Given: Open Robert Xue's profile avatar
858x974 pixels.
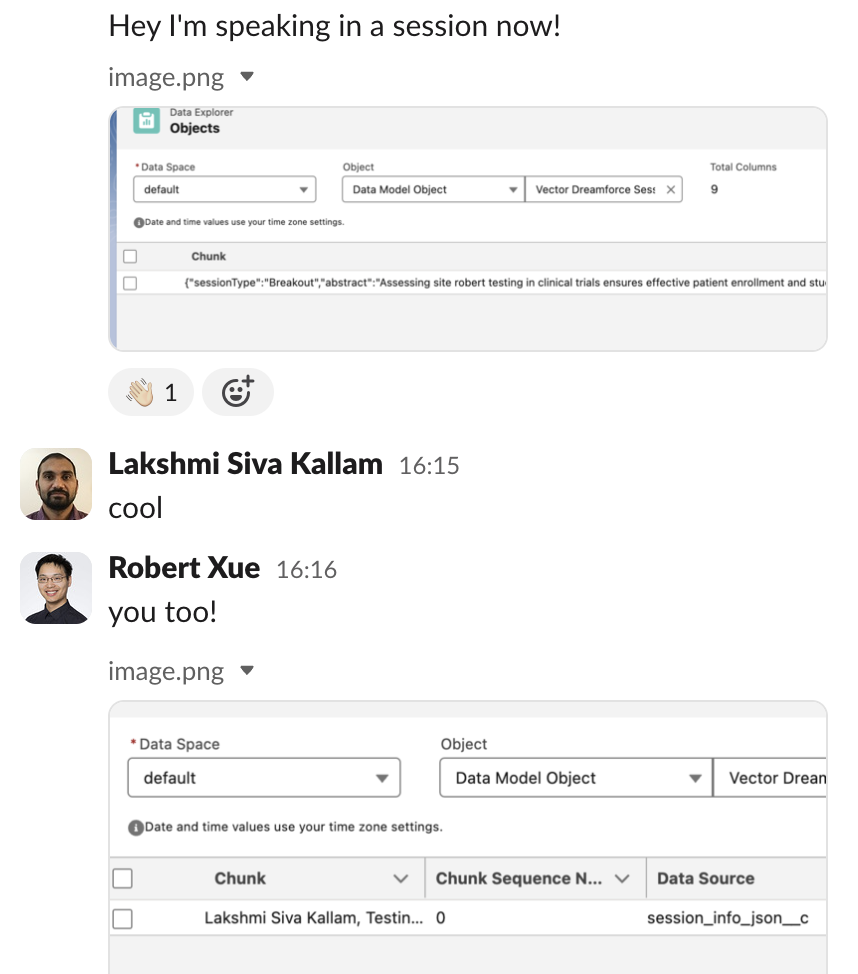Looking at the screenshot, I should pyautogui.click(x=55, y=587).
